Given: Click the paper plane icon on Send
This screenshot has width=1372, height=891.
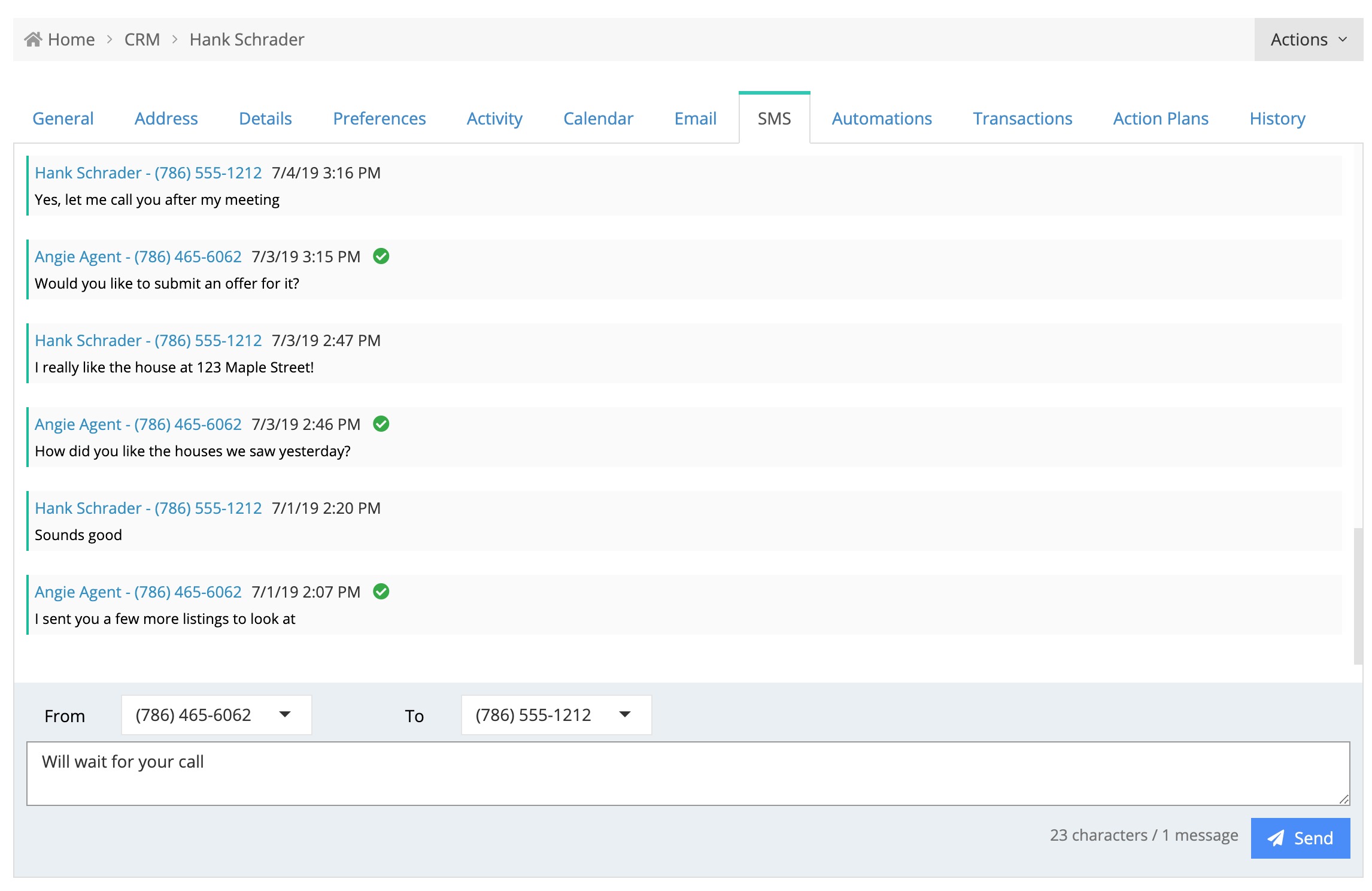Looking at the screenshot, I should [x=1276, y=838].
